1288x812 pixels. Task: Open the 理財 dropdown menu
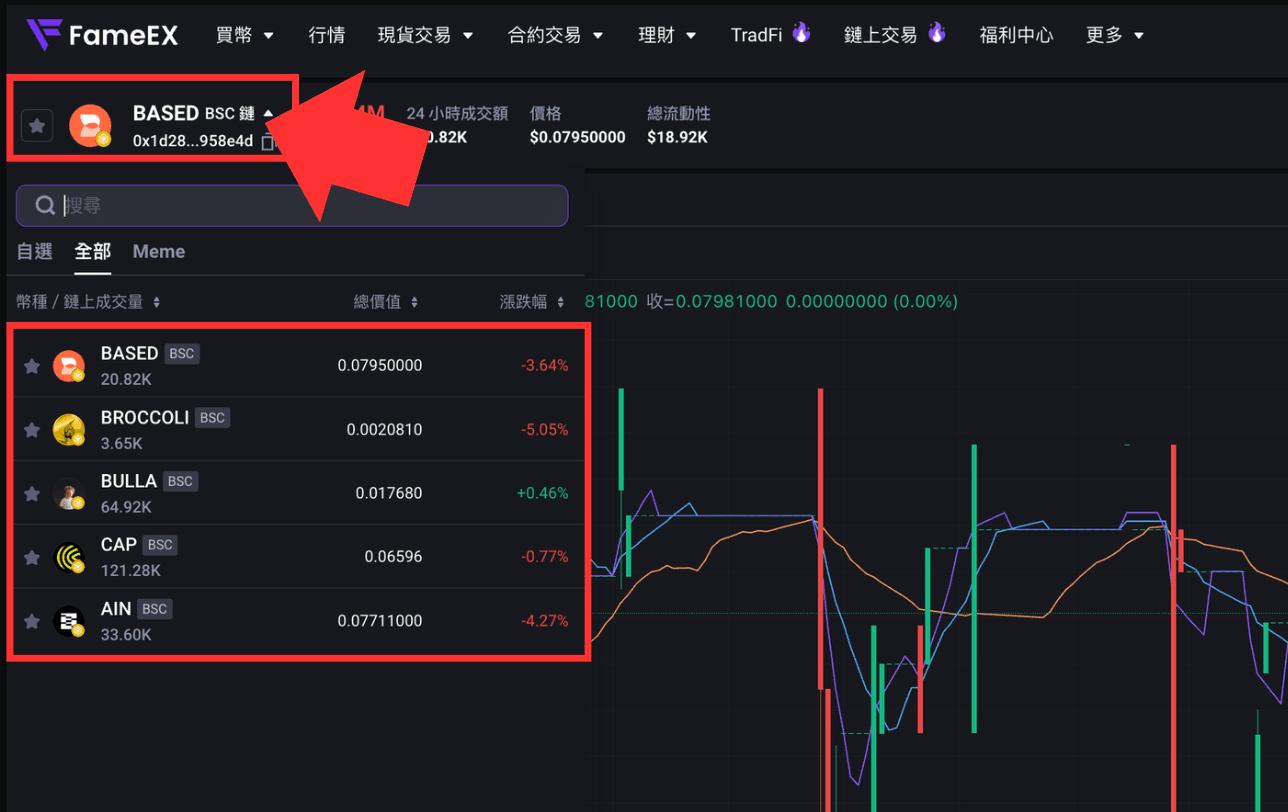[x=668, y=35]
